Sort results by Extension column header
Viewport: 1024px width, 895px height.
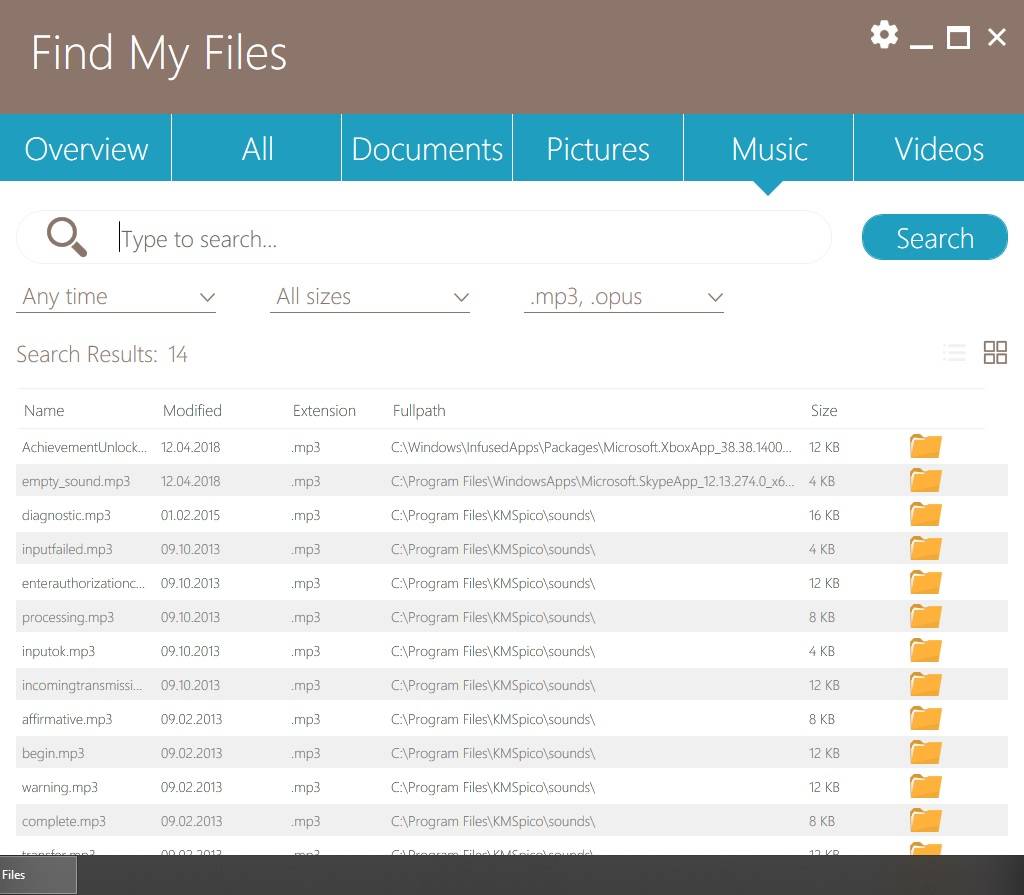point(324,410)
